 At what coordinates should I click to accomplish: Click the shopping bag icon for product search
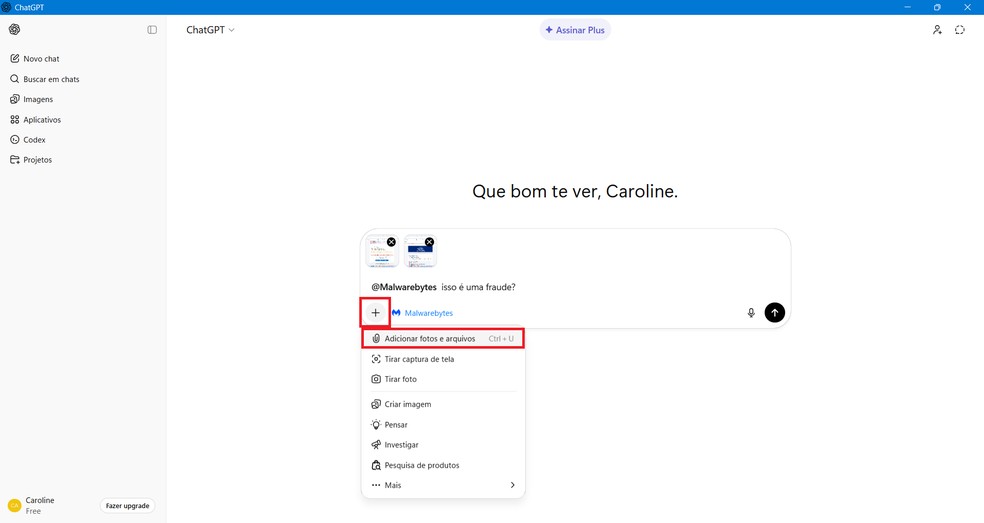pyautogui.click(x=376, y=465)
